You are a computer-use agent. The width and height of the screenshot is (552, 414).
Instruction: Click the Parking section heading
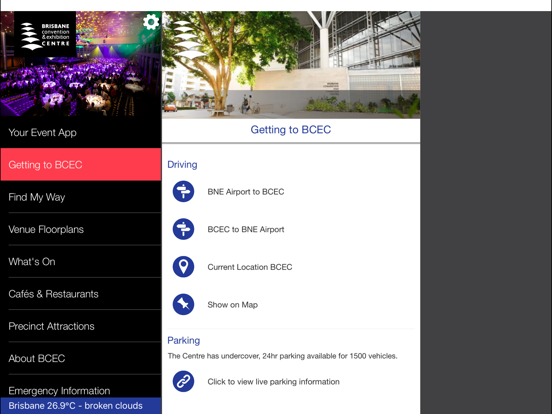point(184,340)
